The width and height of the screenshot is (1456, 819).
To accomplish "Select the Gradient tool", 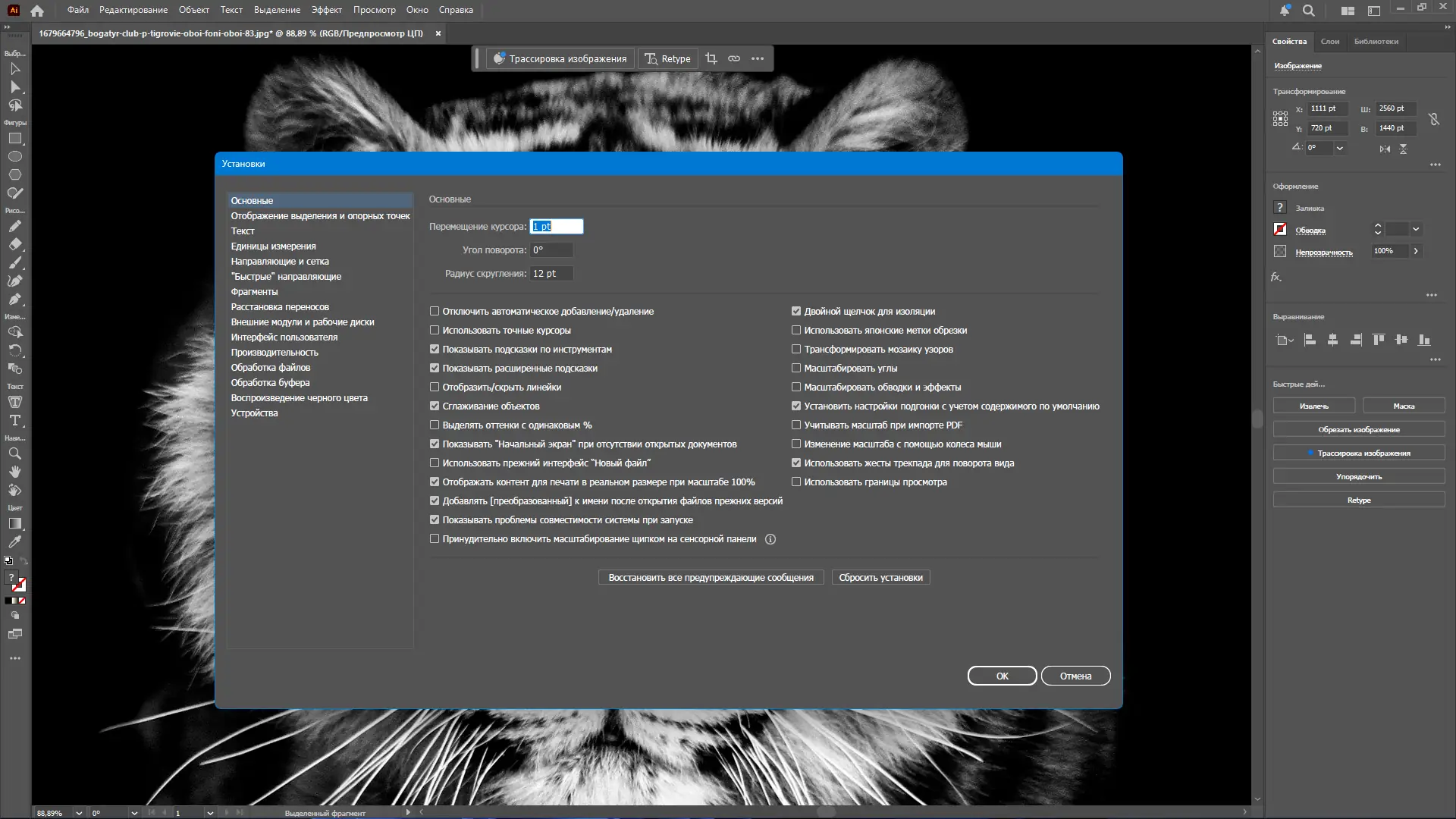I will pos(14,524).
